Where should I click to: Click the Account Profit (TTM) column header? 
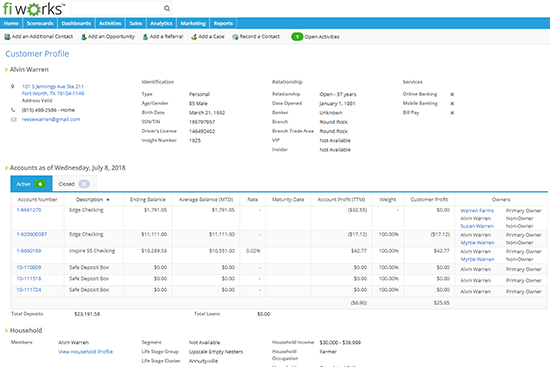click(x=341, y=199)
